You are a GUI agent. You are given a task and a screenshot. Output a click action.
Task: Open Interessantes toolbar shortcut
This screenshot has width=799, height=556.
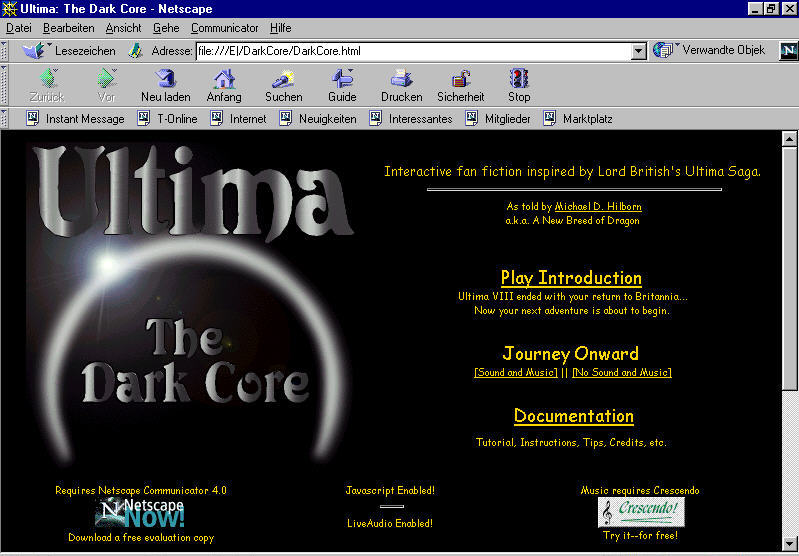[x=411, y=119]
